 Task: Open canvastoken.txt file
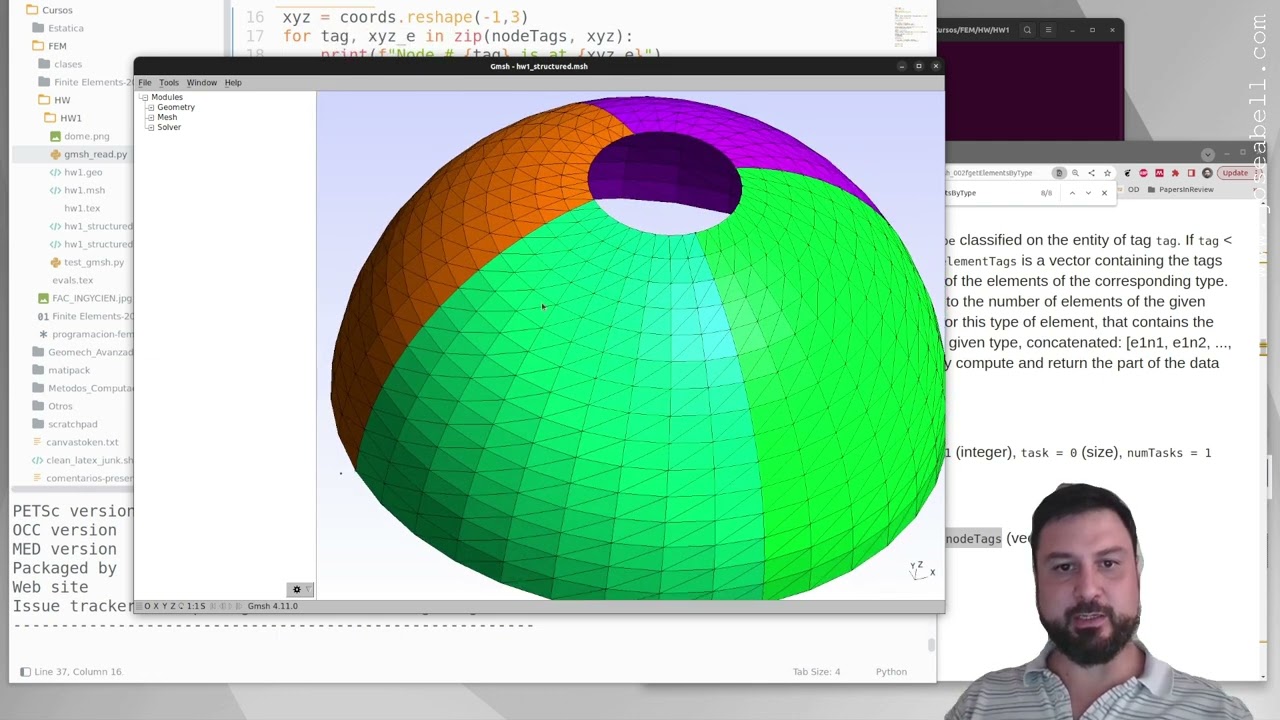tap(82, 442)
